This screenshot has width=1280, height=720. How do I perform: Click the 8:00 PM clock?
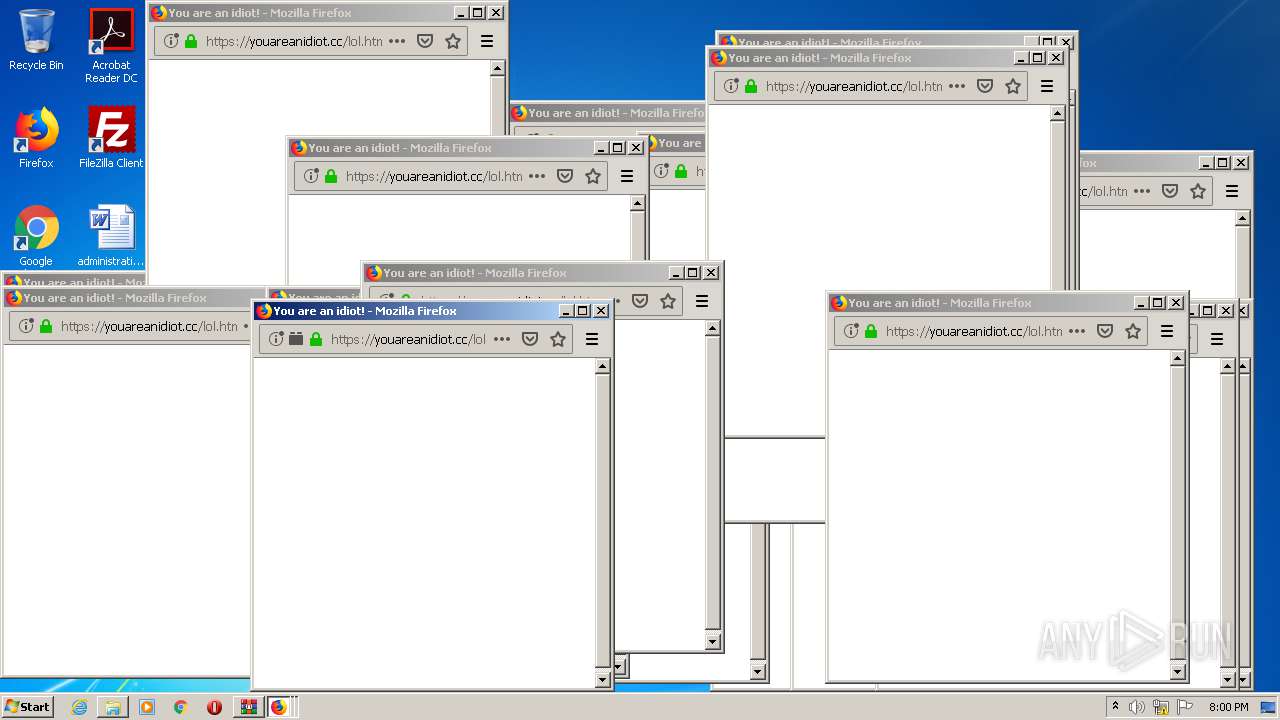coord(1228,707)
